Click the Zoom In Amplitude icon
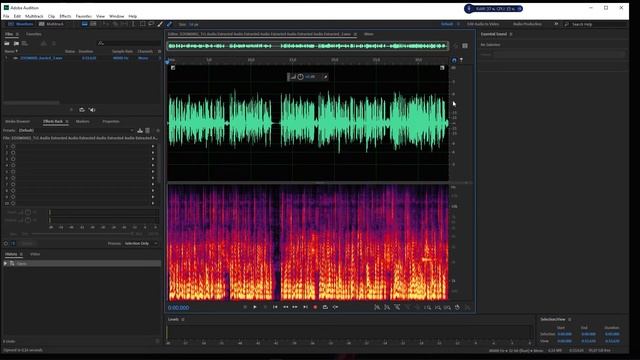This screenshot has width=640, height=360. point(377,307)
